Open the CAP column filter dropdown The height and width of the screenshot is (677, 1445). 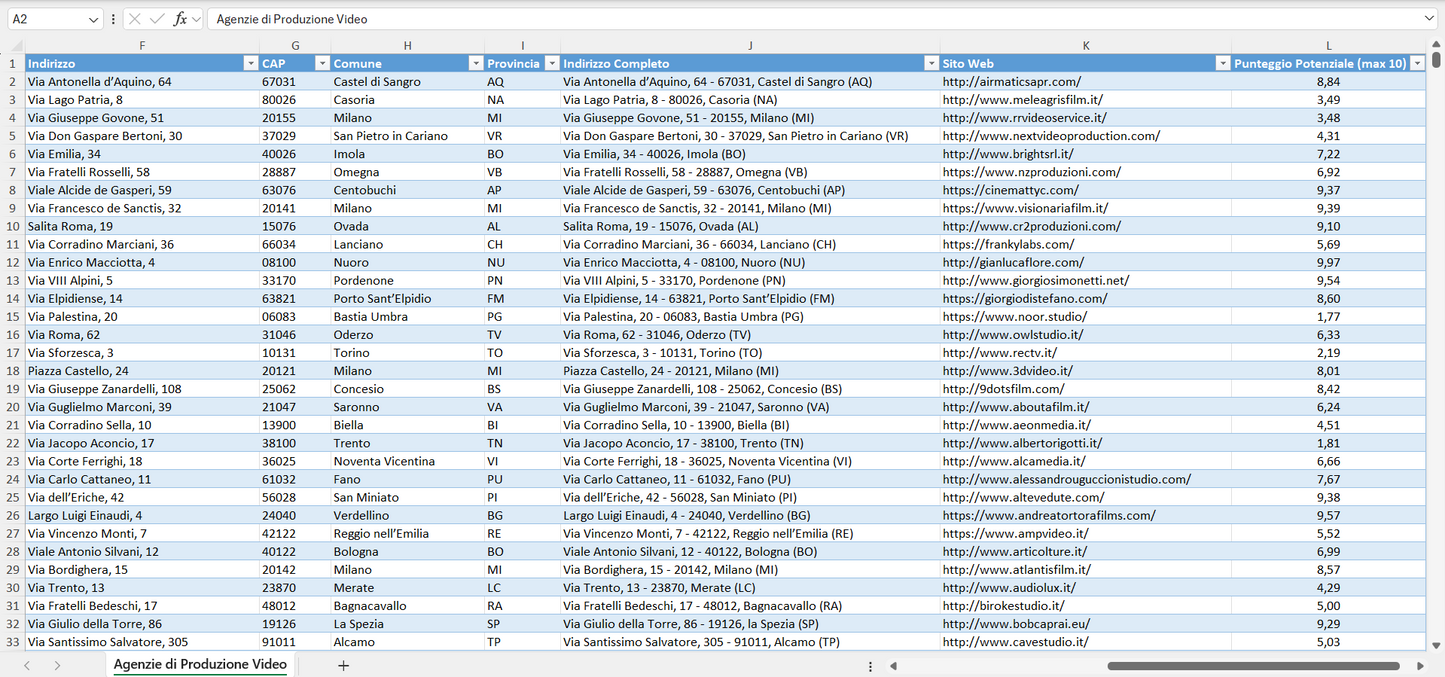(322, 63)
